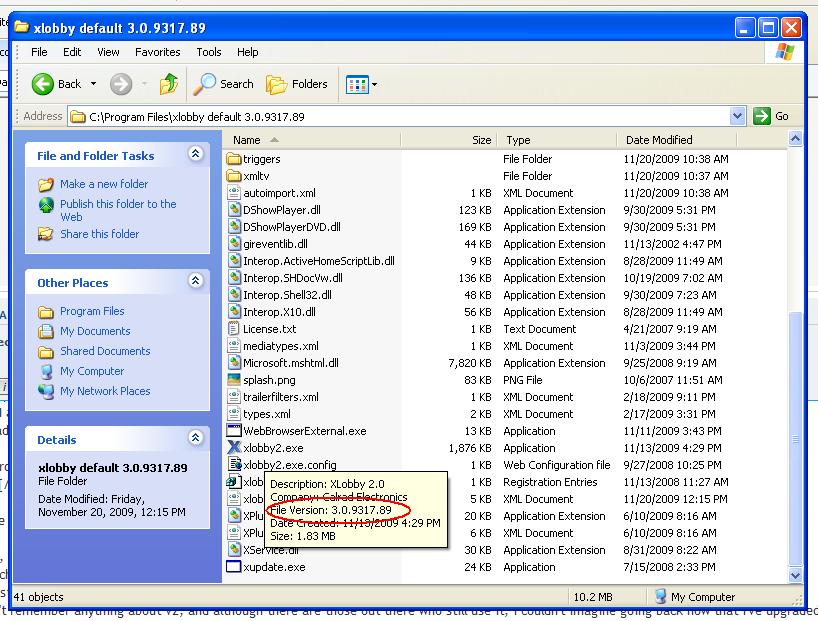Click the Publish to Web globe icon
This screenshot has width=818, height=621.
[x=46, y=205]
